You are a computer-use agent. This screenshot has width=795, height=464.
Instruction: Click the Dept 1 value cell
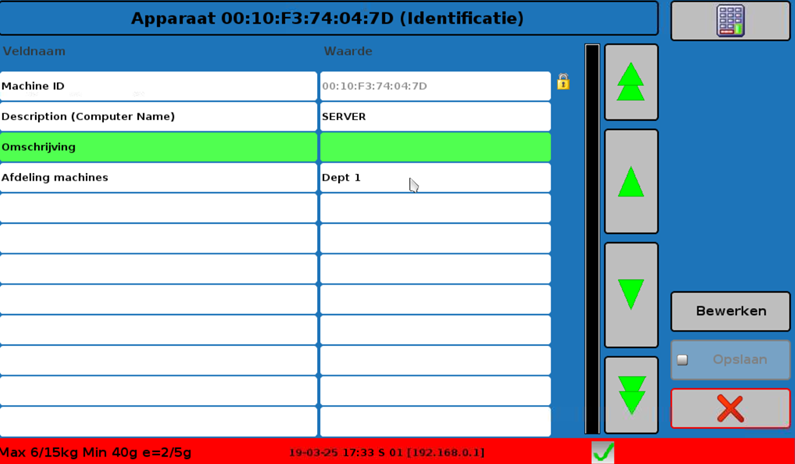pyautogui.click(x=434, y=178)
